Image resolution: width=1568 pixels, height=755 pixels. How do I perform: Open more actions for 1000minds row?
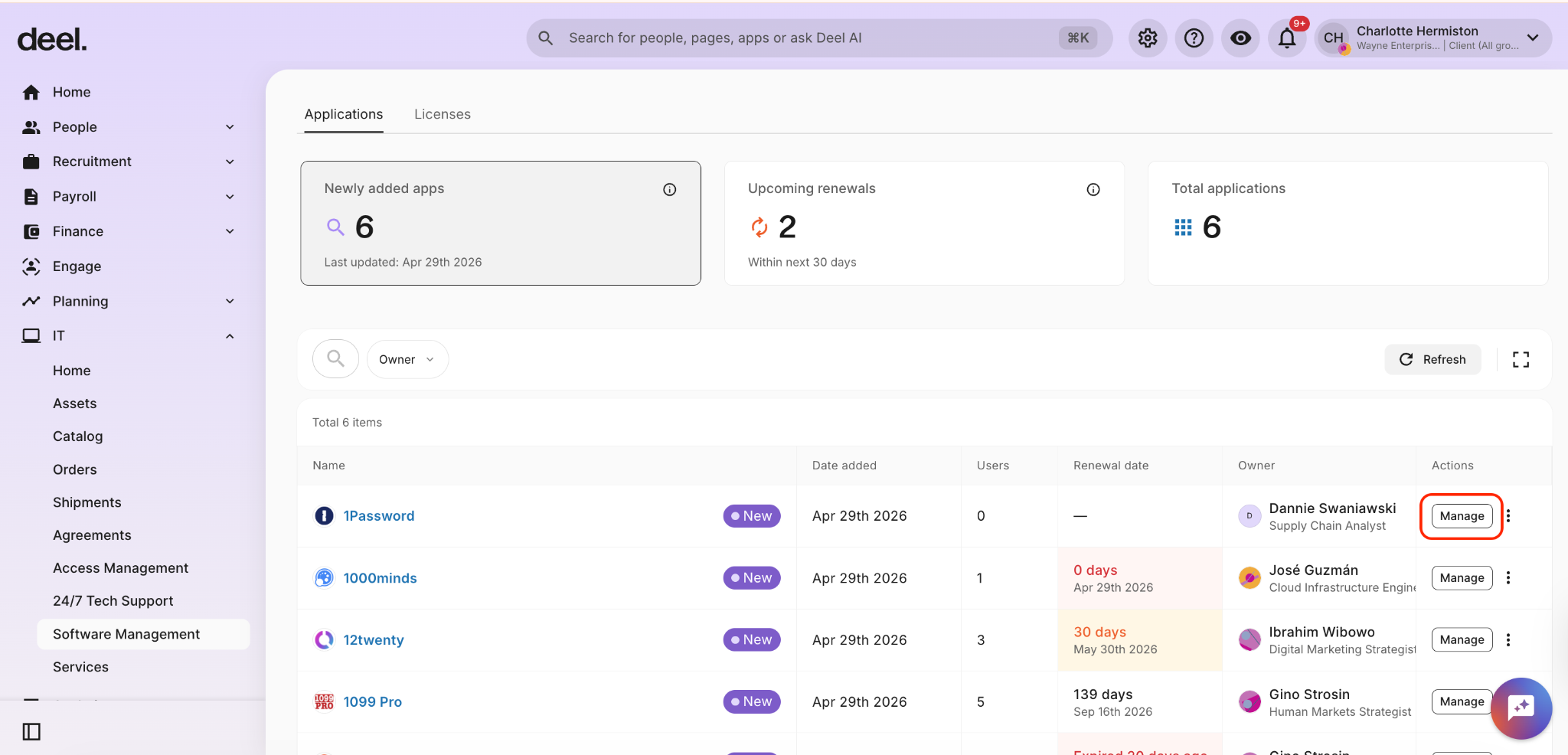(x=1508, y=578)
